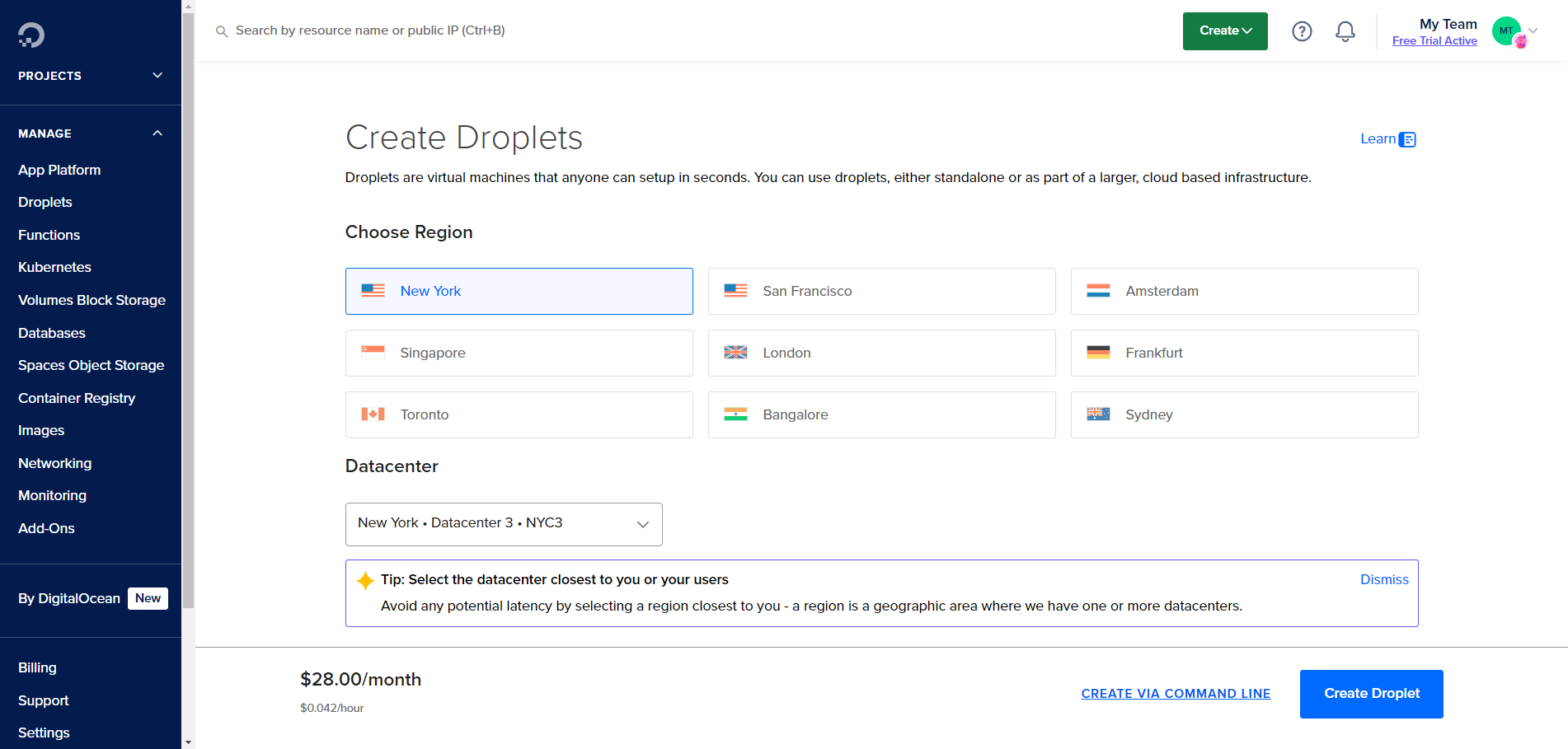Click the Australian flag beside Sydney
This screenshot has height=749, width=1568.
pos(1098,414)
